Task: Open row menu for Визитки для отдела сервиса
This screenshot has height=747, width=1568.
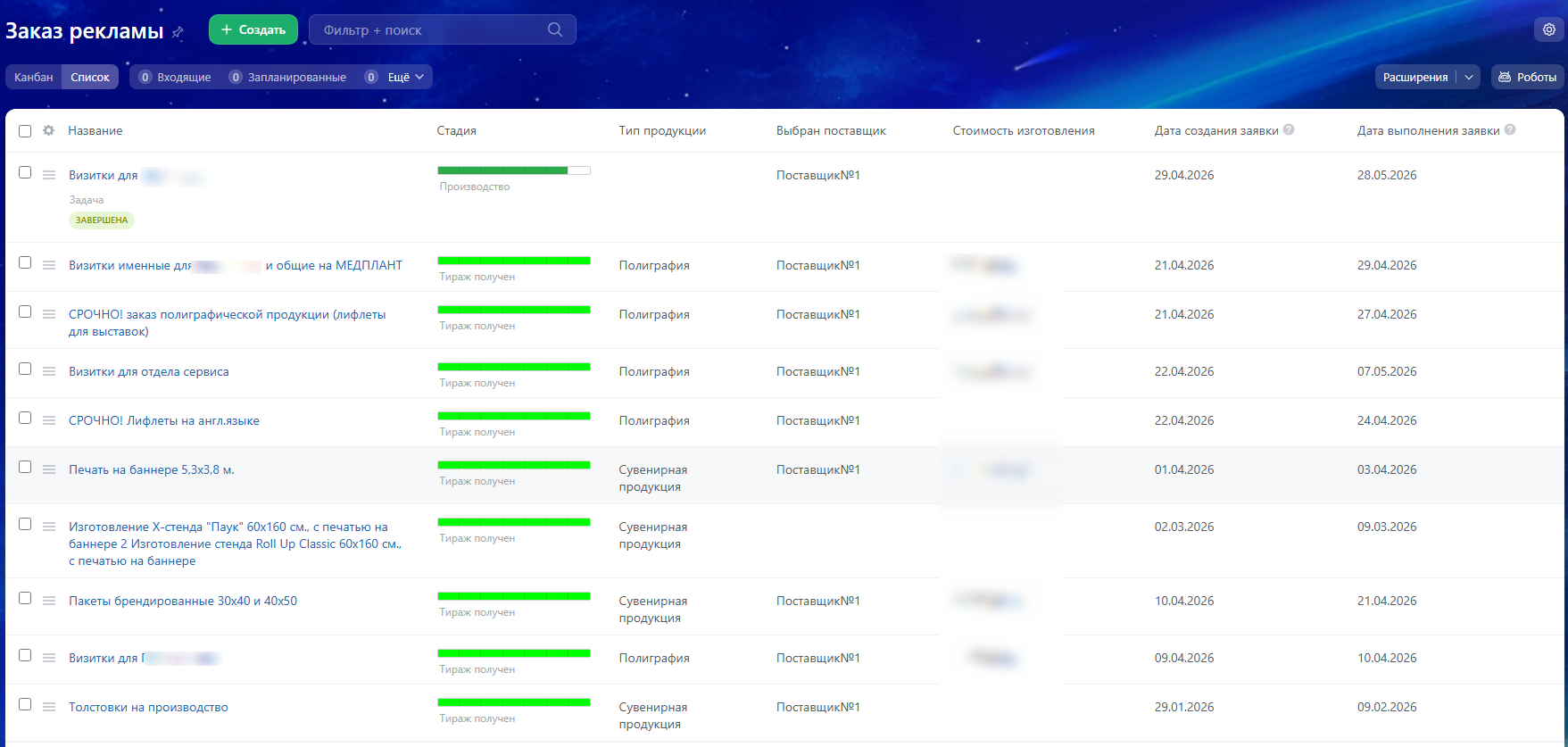Action: click(x=49, y=371)
